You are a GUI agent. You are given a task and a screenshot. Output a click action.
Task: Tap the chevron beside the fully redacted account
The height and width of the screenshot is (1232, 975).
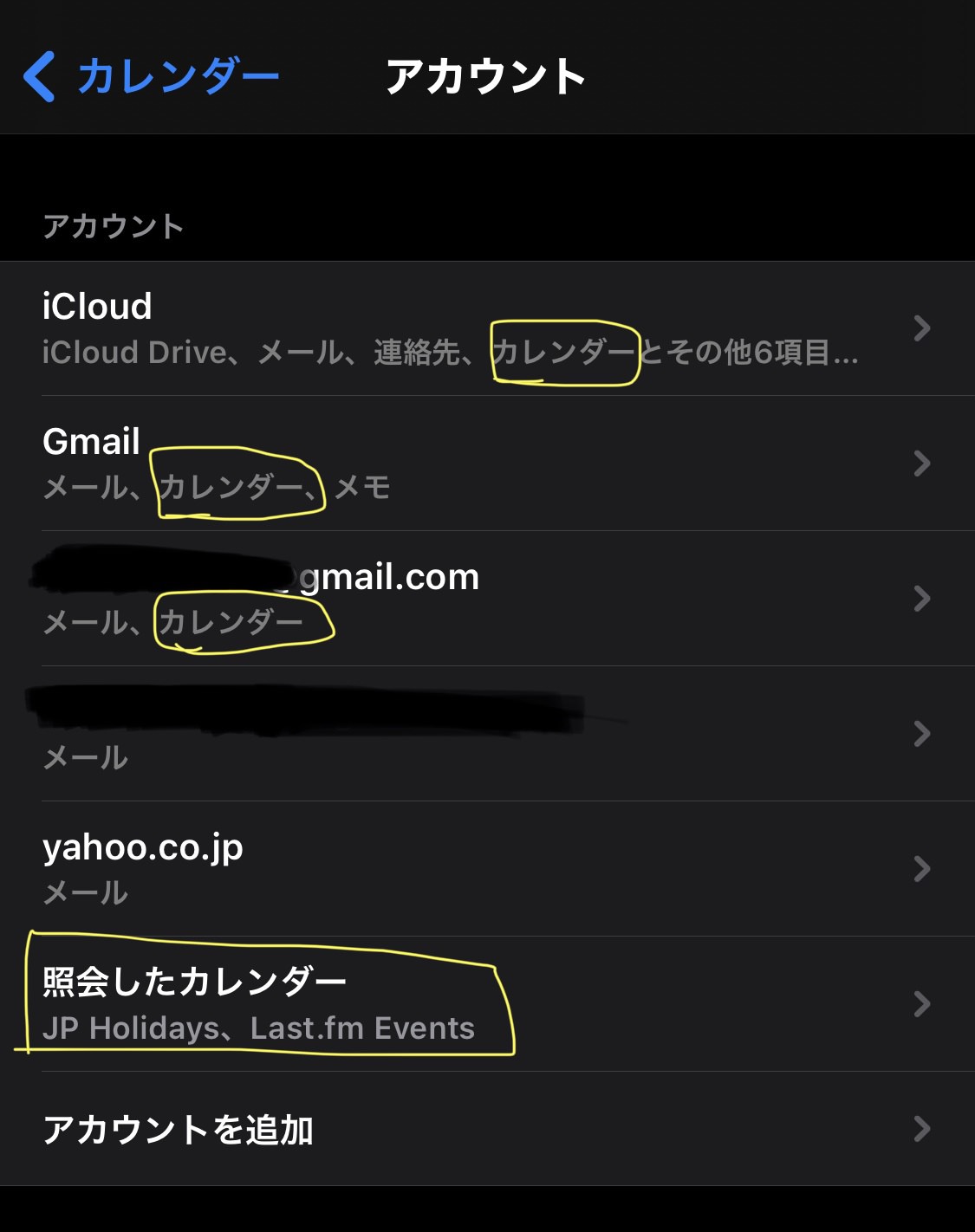coord(922,734)
